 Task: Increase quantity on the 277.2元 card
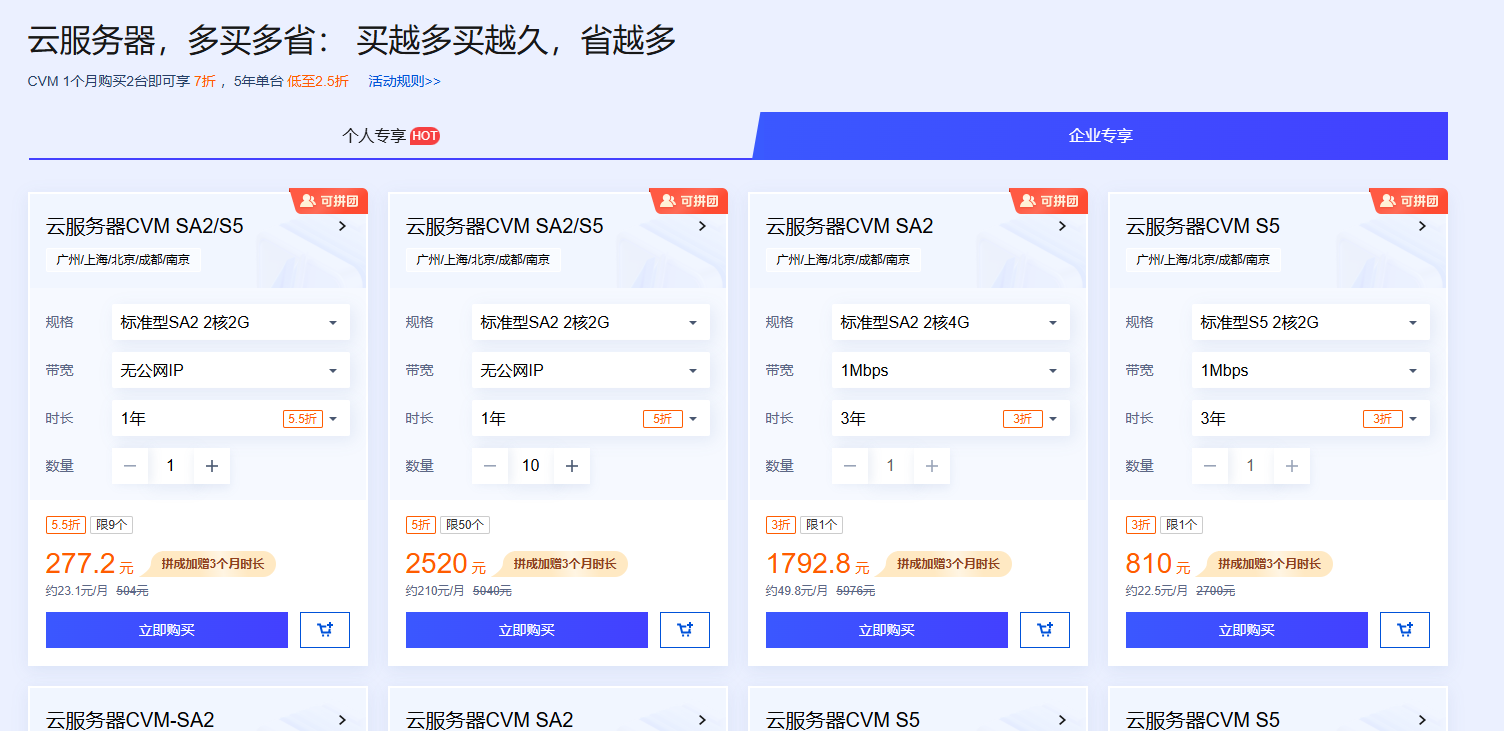coord(212,466)
